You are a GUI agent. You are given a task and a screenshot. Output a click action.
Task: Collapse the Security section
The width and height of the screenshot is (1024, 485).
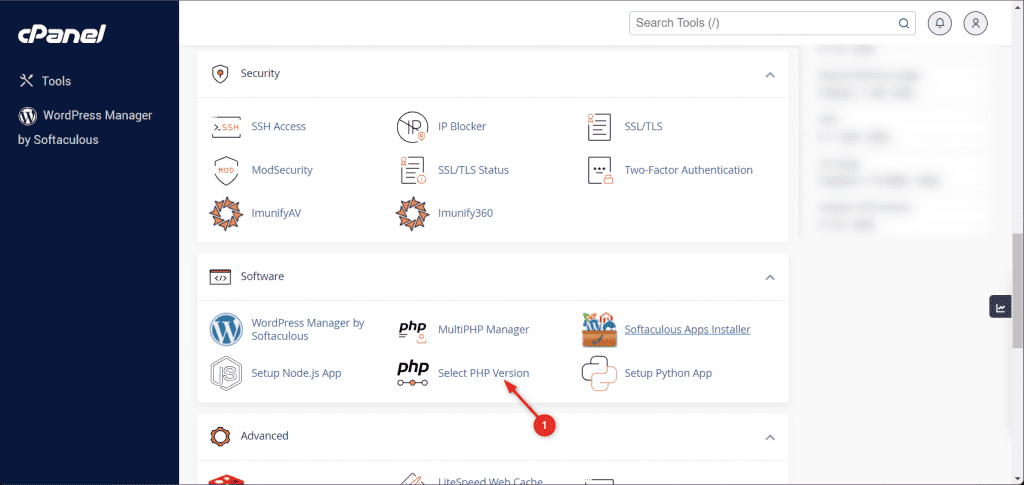769,74
